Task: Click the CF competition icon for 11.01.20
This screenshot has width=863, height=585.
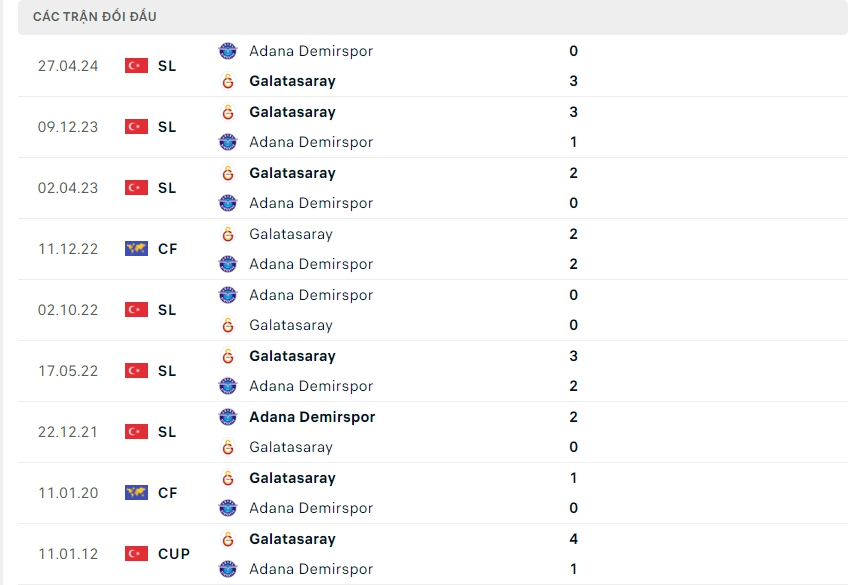Action: pyautogui.click(x=136, y=493)
